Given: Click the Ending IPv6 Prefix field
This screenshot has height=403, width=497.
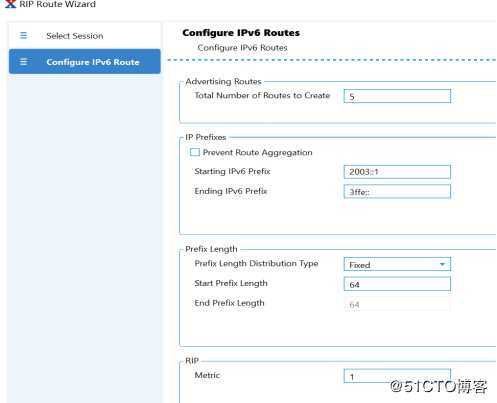Looking at the screenshot, I should click(x=397, y=192).
